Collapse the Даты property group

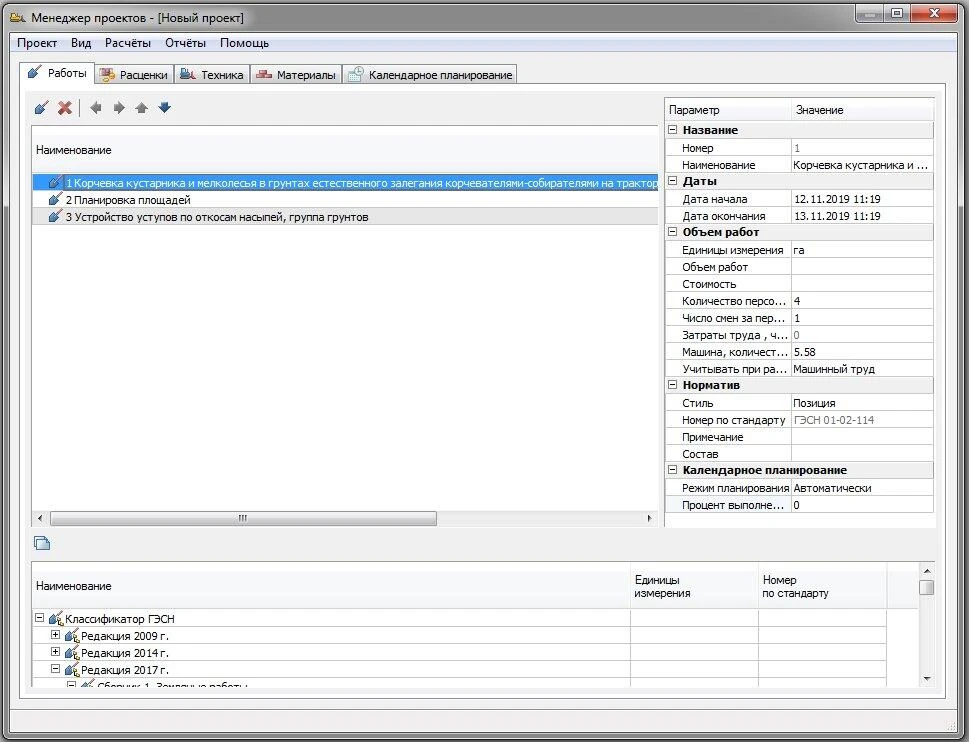point(673,181)
